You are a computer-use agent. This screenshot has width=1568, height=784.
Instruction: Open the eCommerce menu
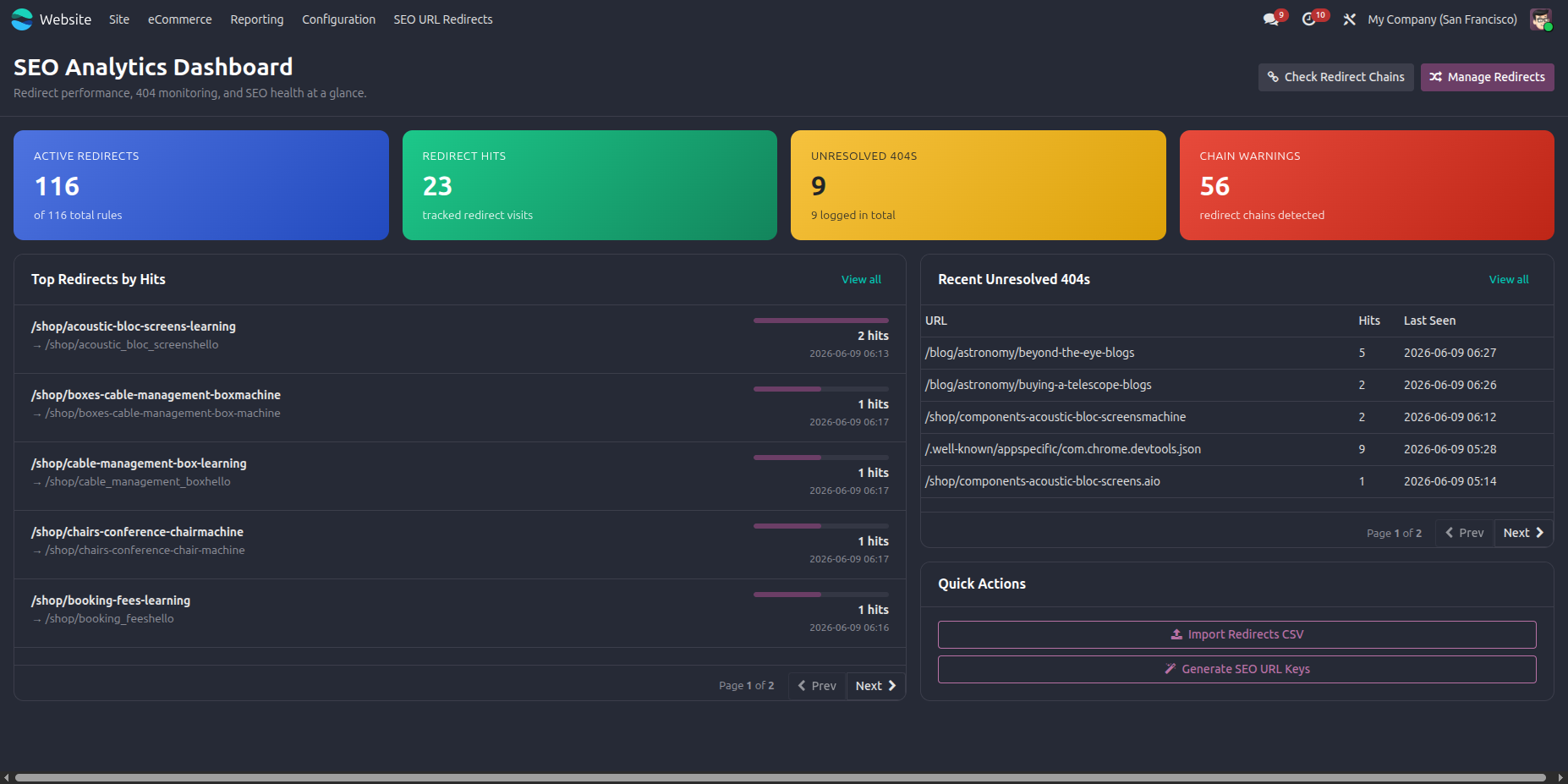(x=180, y=19)
